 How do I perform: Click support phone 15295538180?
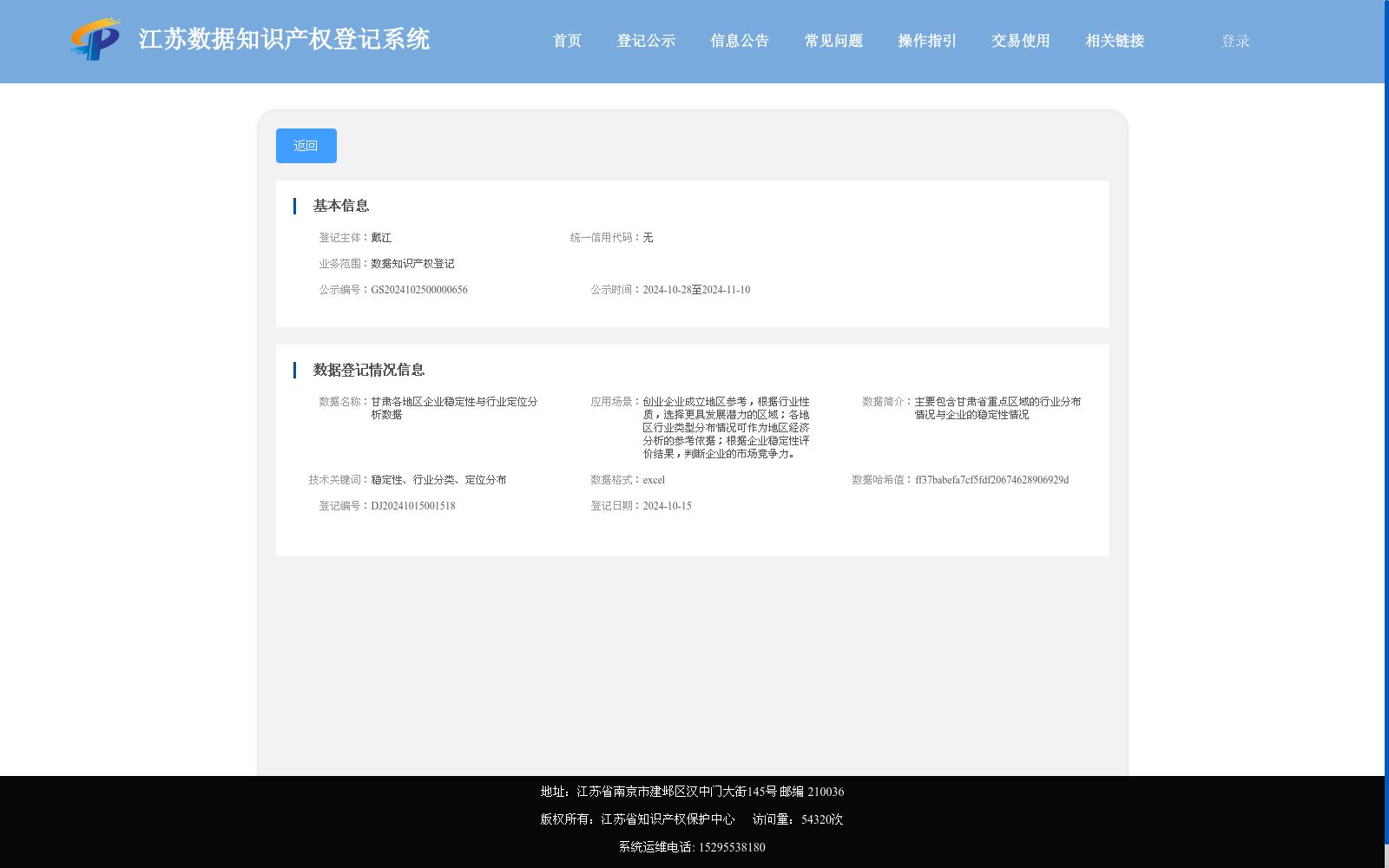point(732,847)
